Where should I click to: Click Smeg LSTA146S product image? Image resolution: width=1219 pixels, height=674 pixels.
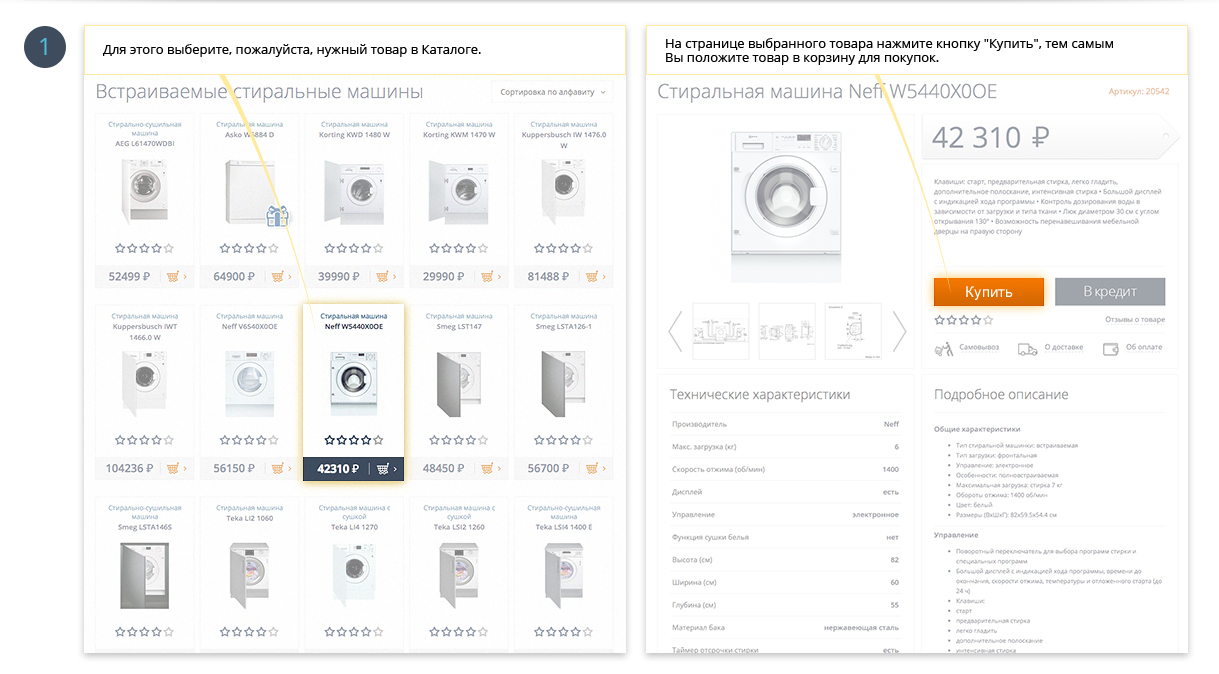(x=144, y=577)
